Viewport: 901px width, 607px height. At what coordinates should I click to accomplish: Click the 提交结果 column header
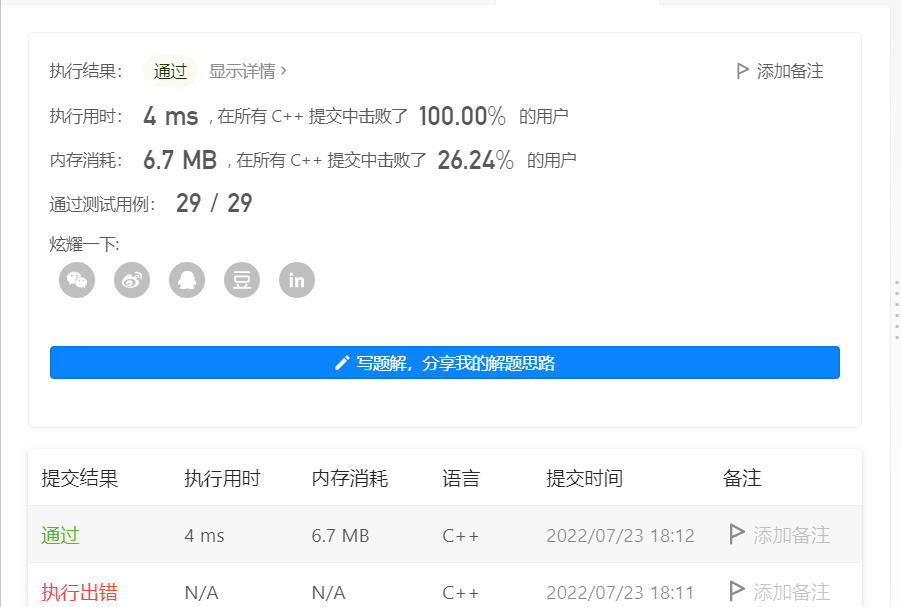(79, 478)
